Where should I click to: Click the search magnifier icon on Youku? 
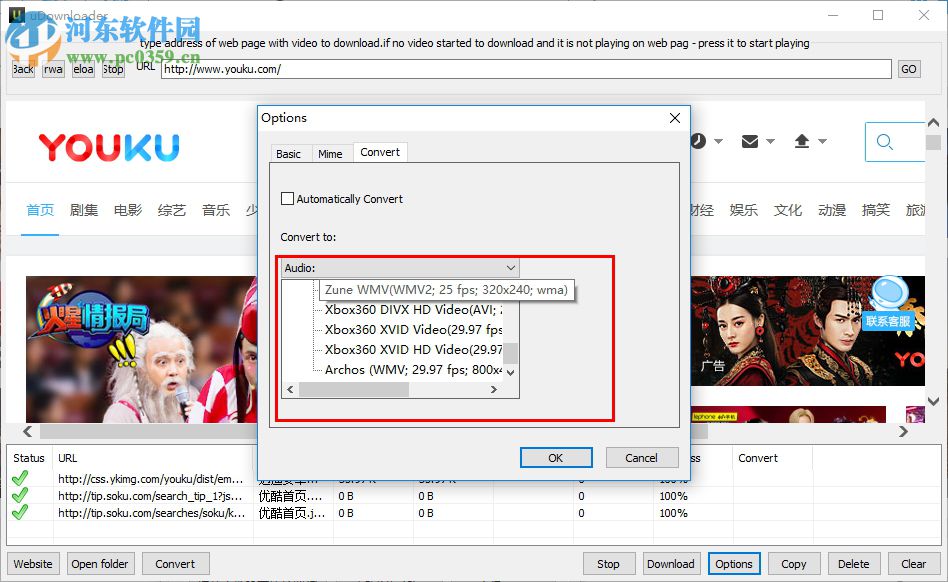[x=885, y=141]
